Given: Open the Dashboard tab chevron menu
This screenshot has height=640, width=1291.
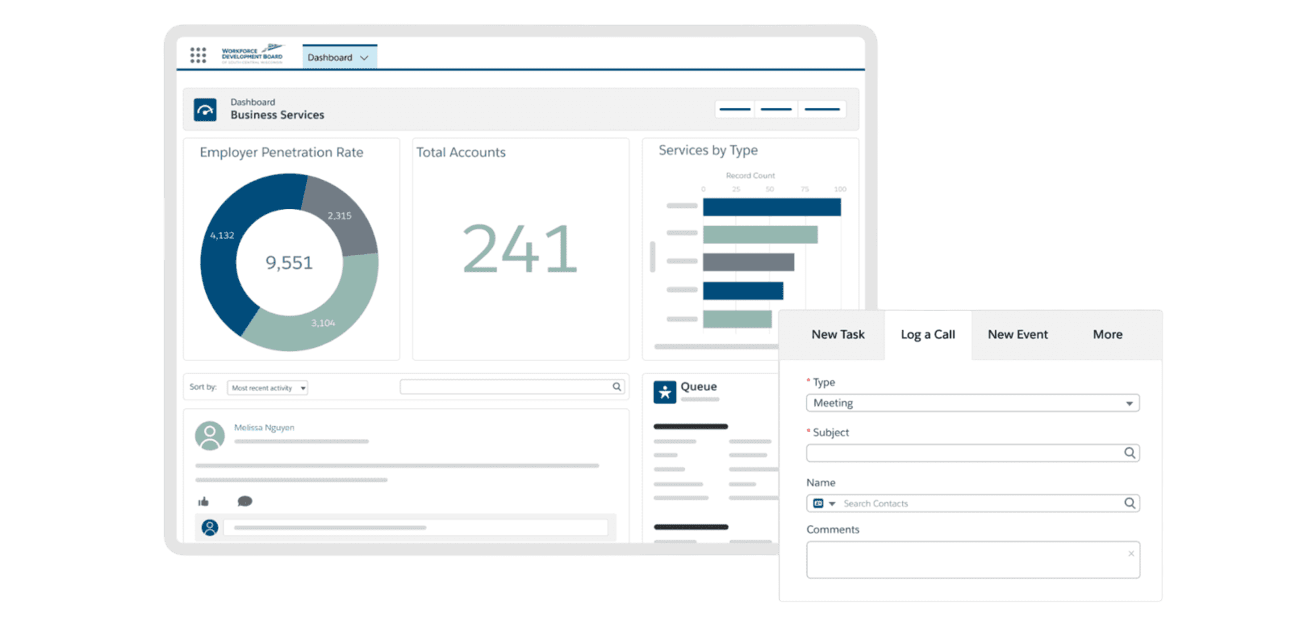Looking at the screenshot, I should tap(364, 58).
